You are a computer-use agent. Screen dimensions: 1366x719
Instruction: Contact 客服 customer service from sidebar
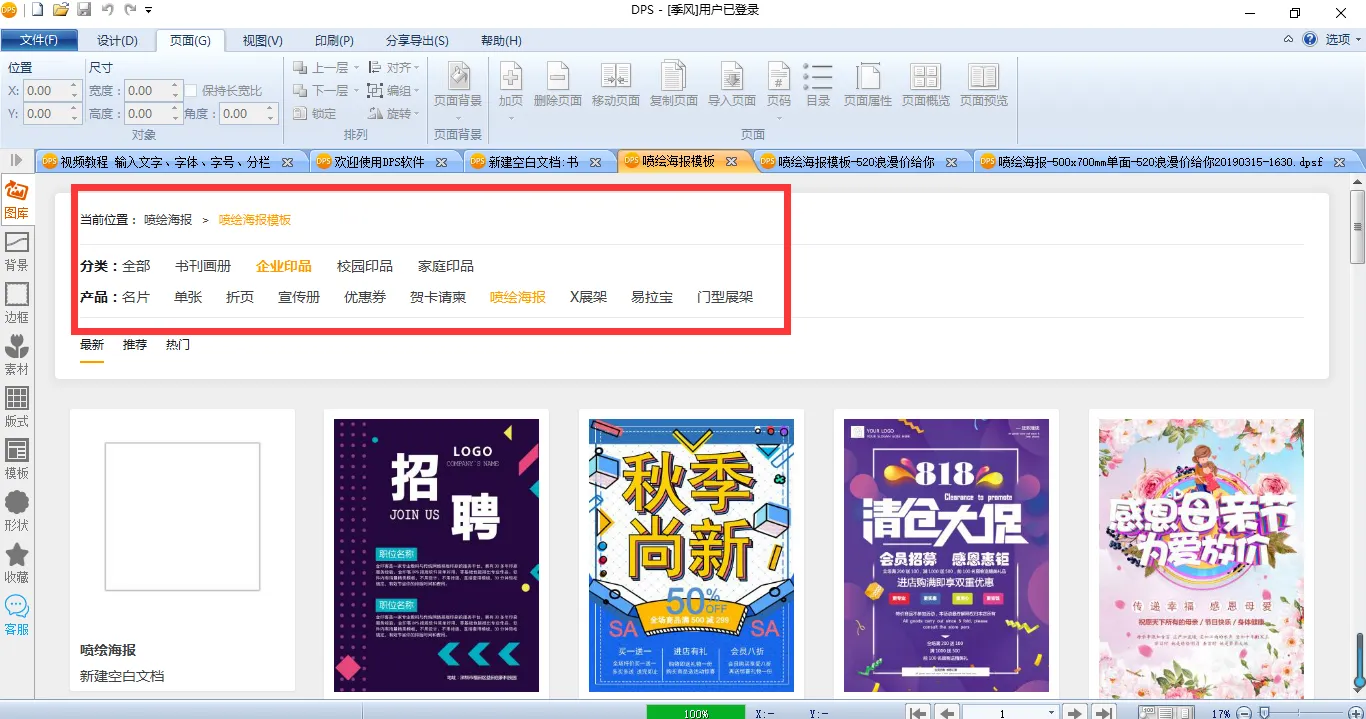click(16, 614)
